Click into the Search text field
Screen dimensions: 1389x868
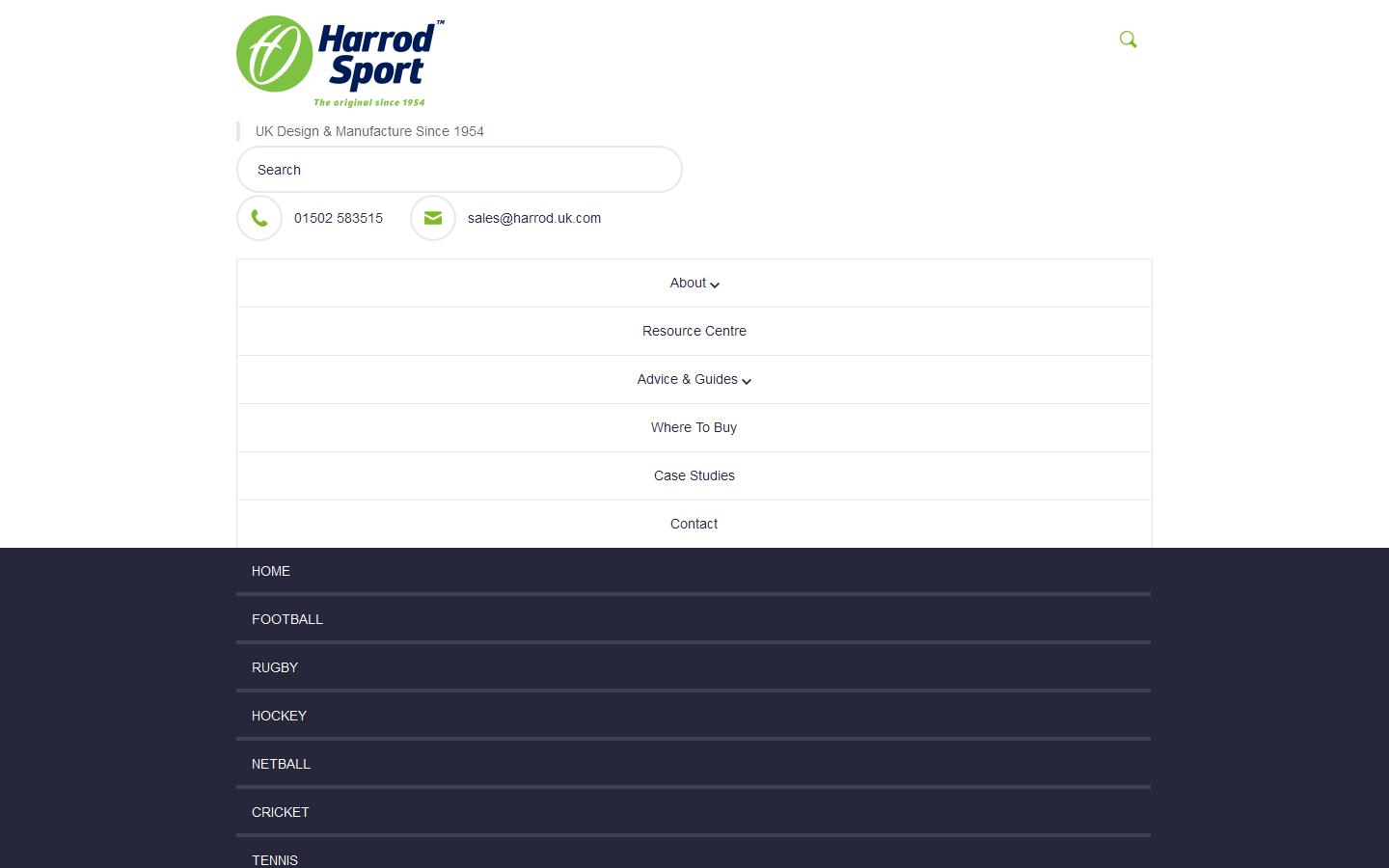[x=459, y=170]
